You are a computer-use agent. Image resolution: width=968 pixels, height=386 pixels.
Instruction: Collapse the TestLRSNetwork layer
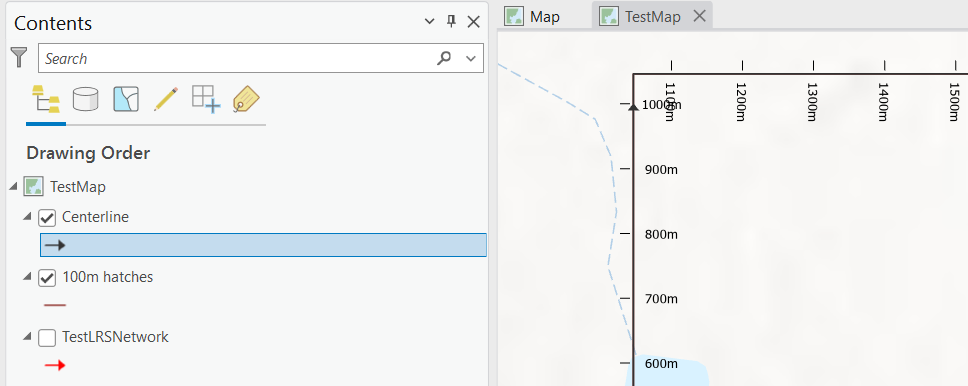pyautogui.click(x=27, y=336)
